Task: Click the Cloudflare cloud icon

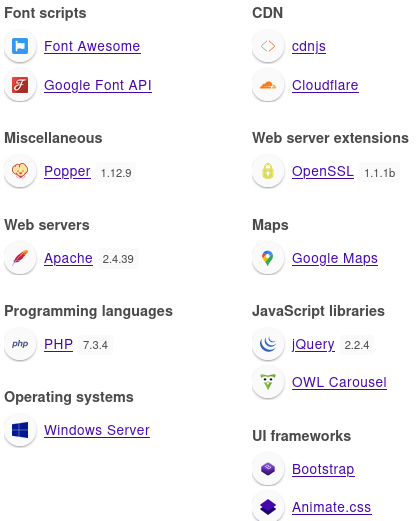Action: pyautogui.click(x=268, y=85)
